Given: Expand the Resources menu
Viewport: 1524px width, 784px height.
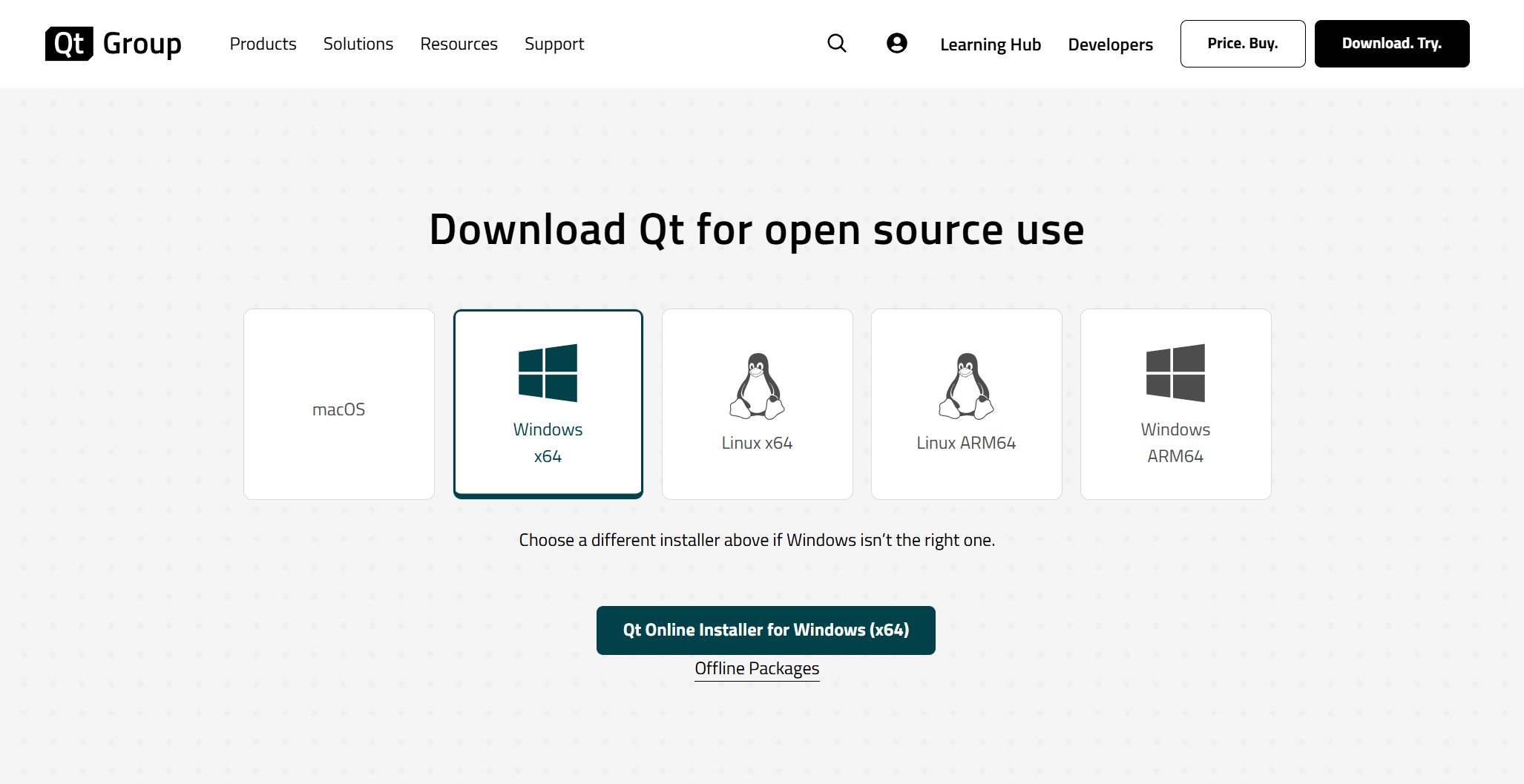Looking at the screenshot, I should pyautogui.click(x=459, y=44).
